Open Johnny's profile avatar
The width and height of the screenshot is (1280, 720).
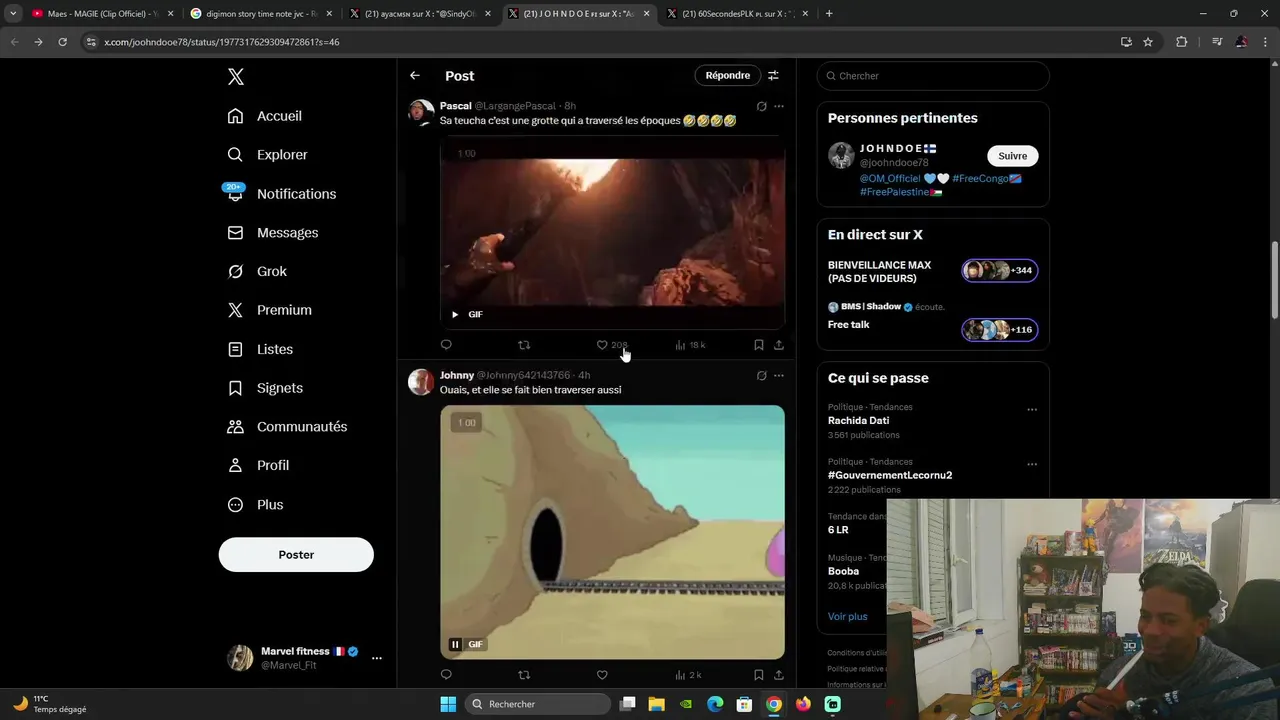pos(421,381)
